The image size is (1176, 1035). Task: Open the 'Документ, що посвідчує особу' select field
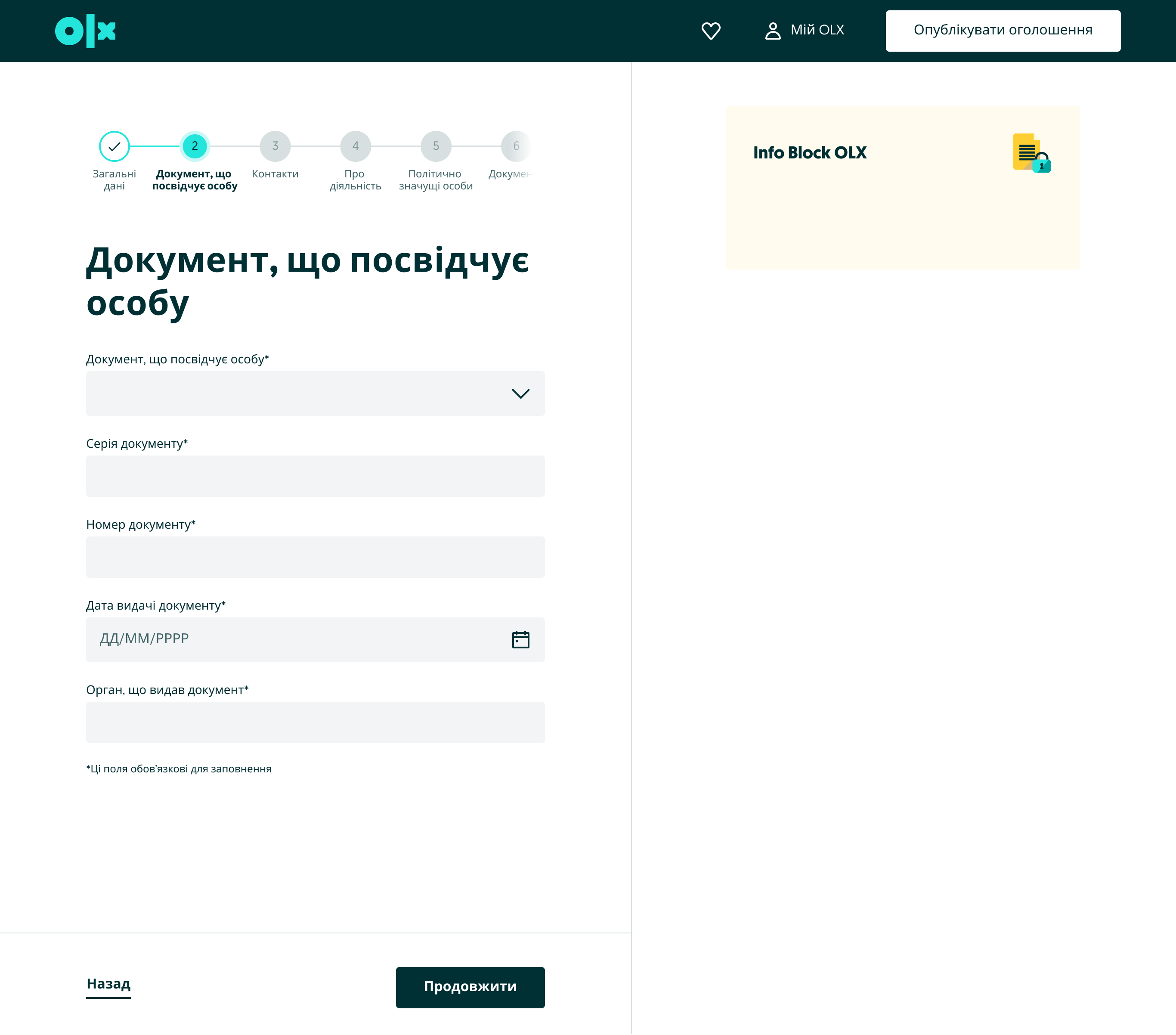coord(315,394)
